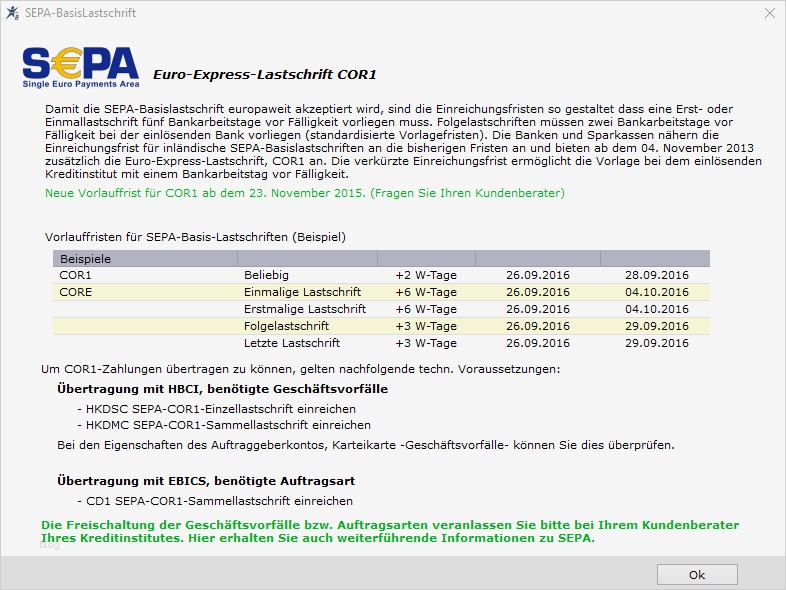The height and width of the screenshot is (590, 786).
Task: Click 'HKDSC SEPA-COR1-Einzellastschrift einreichen' line
Action: tap(217, 409)
